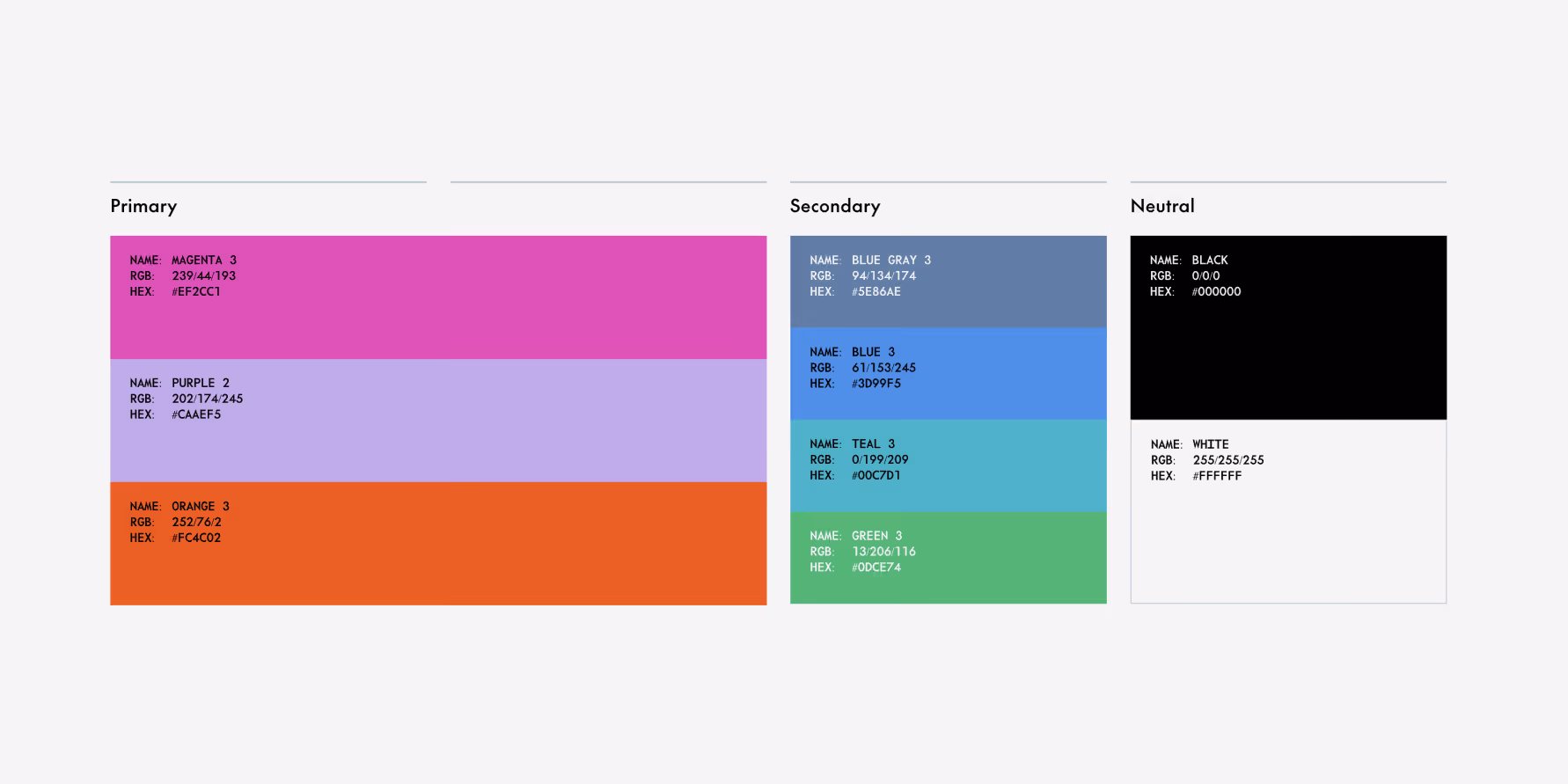Click the hex value #0DCE74
This screenshot has height=784, width=1568.
(x=876, y=568)
